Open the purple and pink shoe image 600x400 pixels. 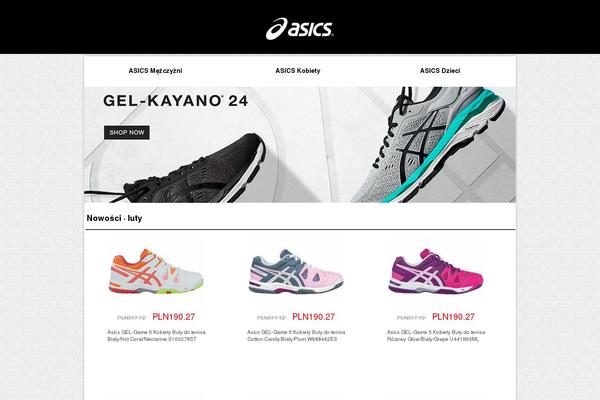click(436, 271)
